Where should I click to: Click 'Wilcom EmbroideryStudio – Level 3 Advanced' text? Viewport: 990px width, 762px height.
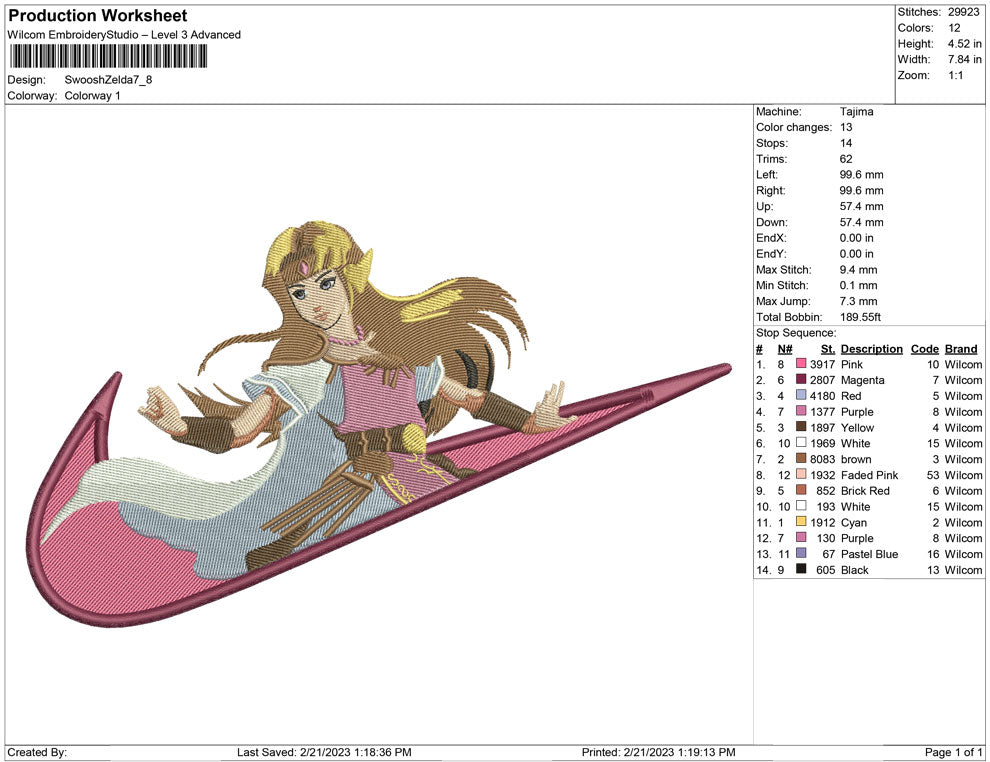(124, 35)
